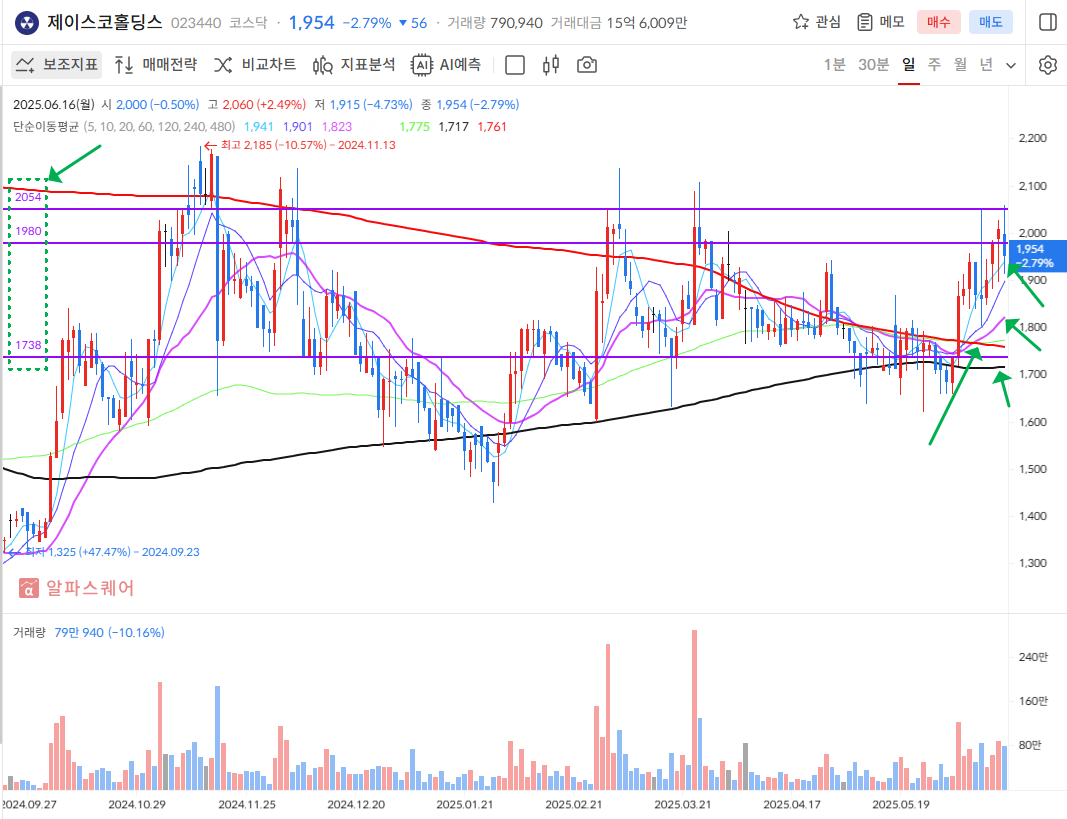
Task: Add stock to 관심 favorites with star
Action: point(817,22)
